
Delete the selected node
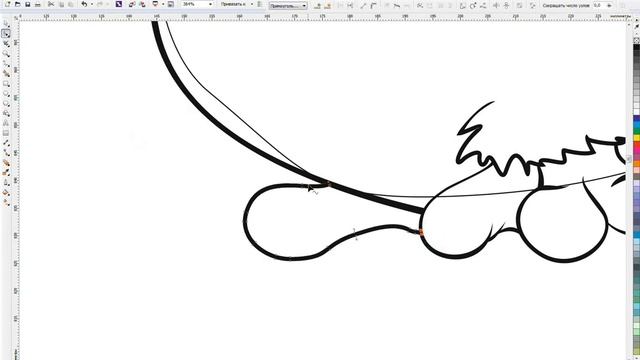point(327,6)
